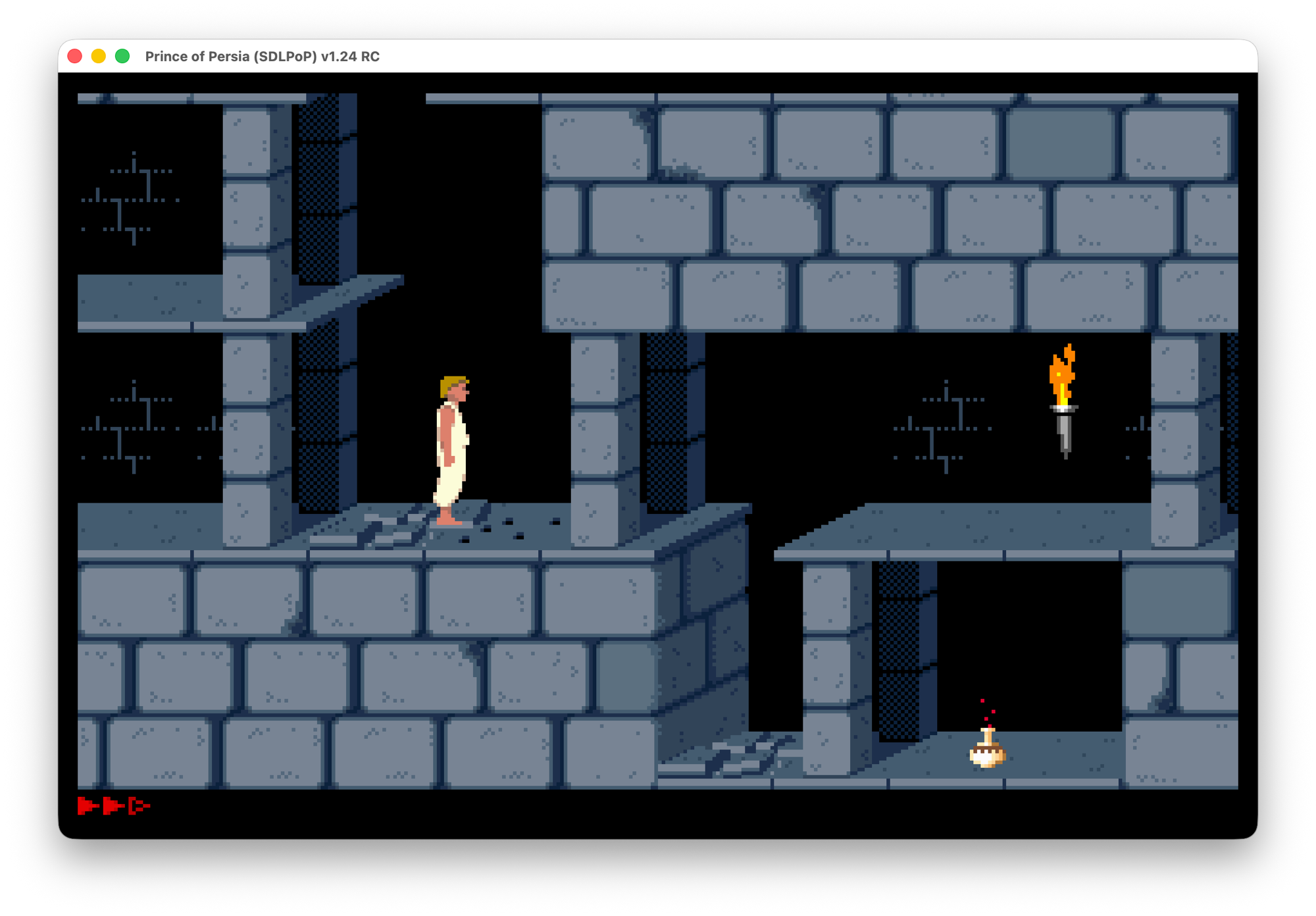1316x916 pixels.
Task: Click the flaming wall torch
Action: point(1063,400)
